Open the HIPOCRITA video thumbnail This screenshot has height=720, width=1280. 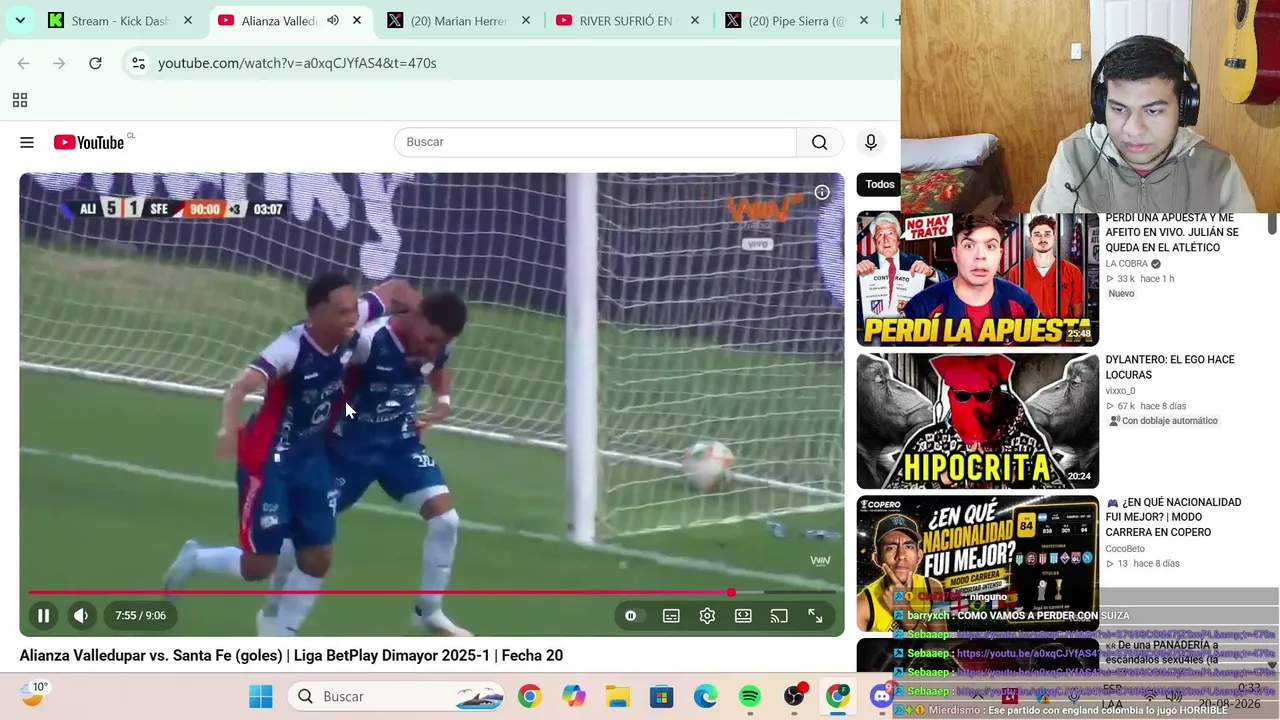978,421
